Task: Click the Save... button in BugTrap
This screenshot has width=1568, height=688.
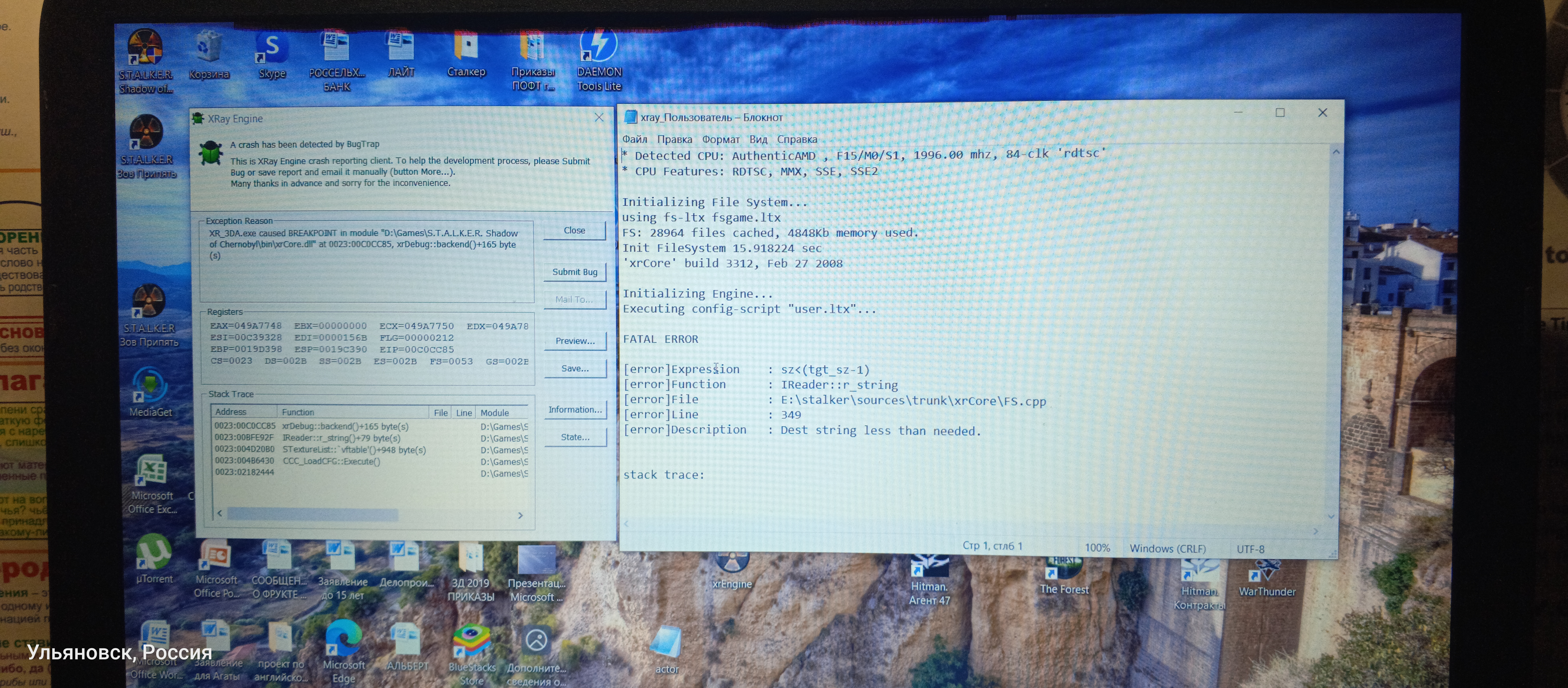Action: (575, 369)
